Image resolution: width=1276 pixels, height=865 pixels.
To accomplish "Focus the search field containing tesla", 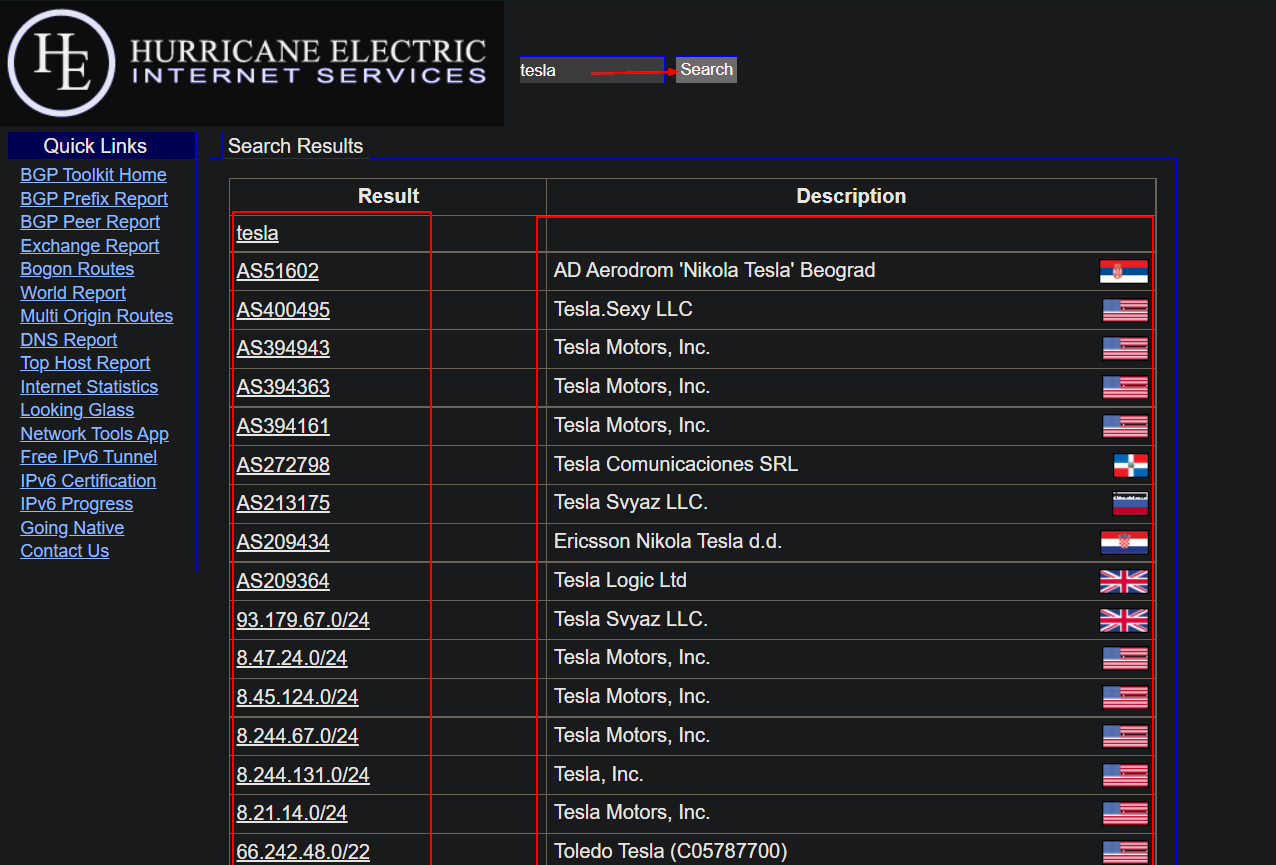I will coord(590,70).
